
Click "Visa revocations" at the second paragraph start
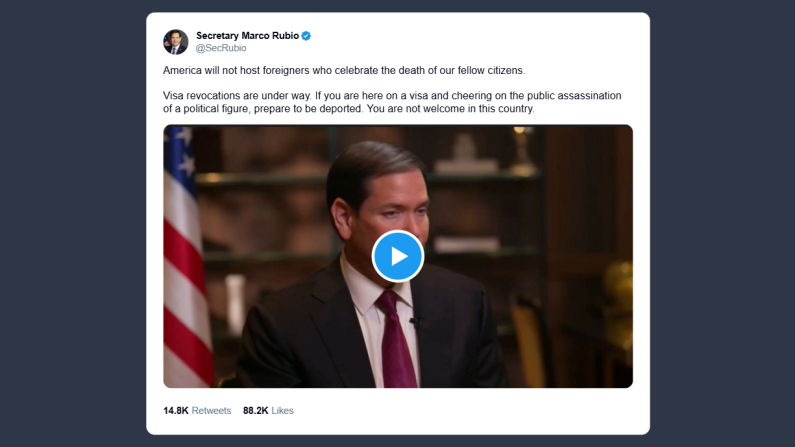pos(204,96)
